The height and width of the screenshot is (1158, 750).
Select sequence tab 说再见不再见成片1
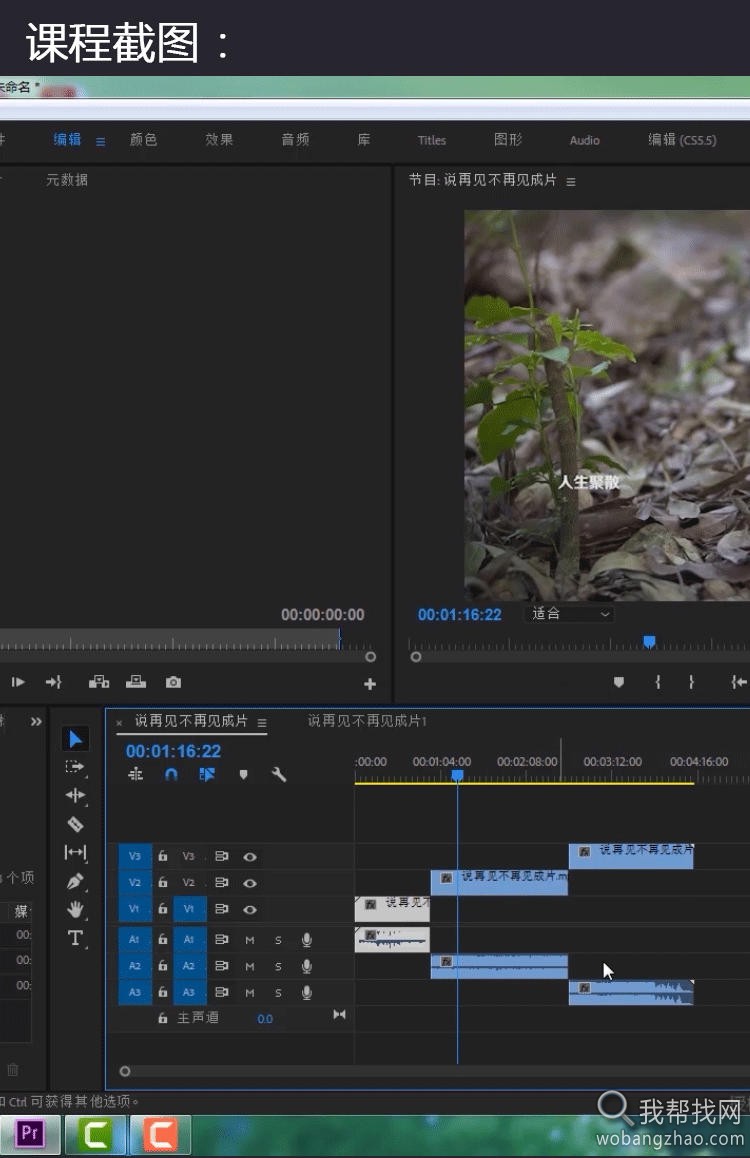tap(367, 721)
